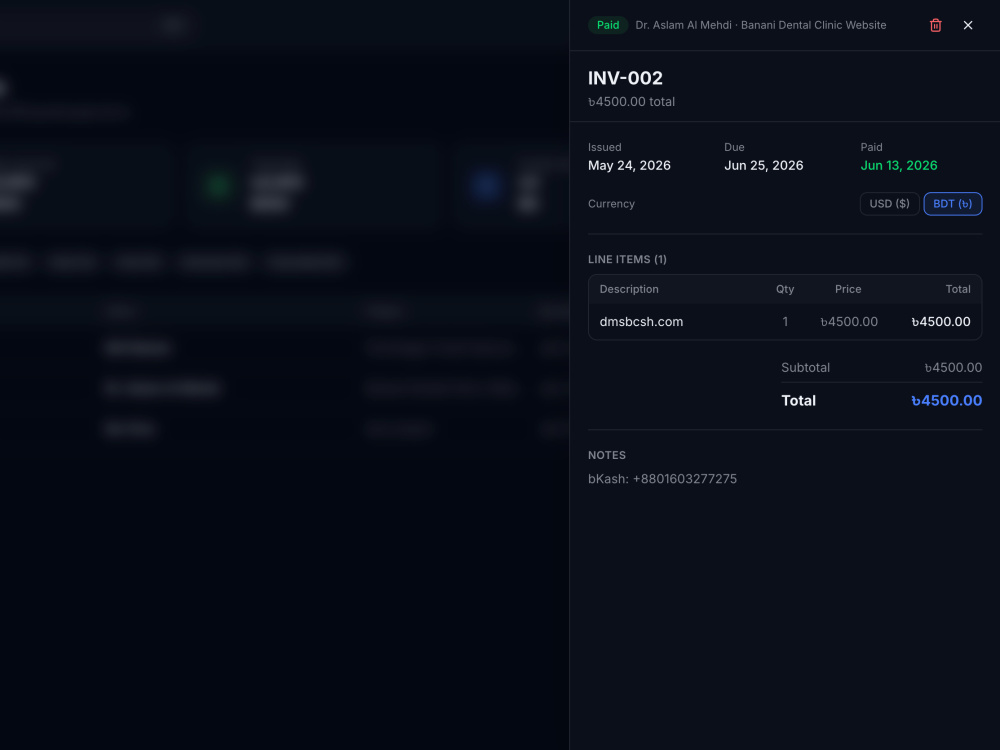Click the client name Dr. Aslam Al Mehdi header
Image resolution: width=1000 pixels, height=750 pixels.
tap(683, 25)
